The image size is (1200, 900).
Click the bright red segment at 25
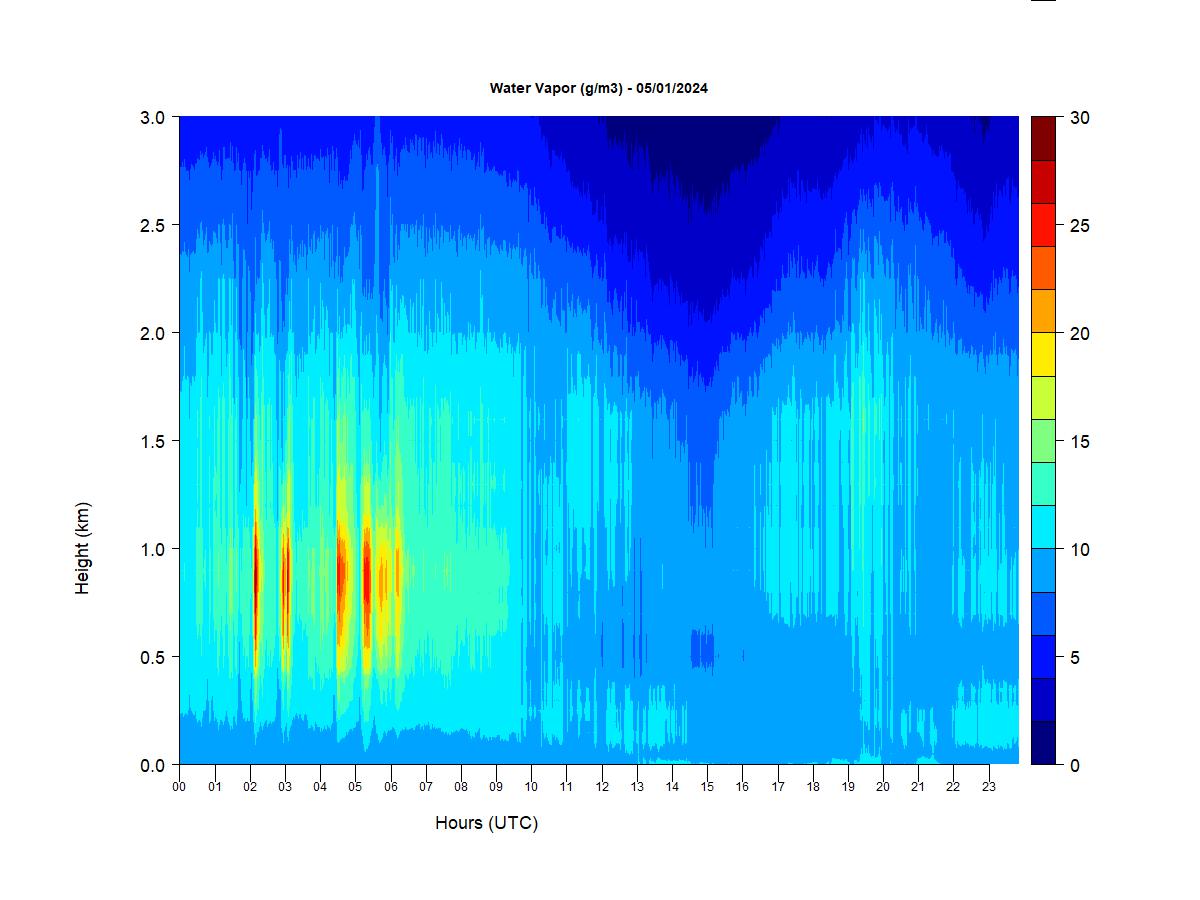coord(1043,225)
